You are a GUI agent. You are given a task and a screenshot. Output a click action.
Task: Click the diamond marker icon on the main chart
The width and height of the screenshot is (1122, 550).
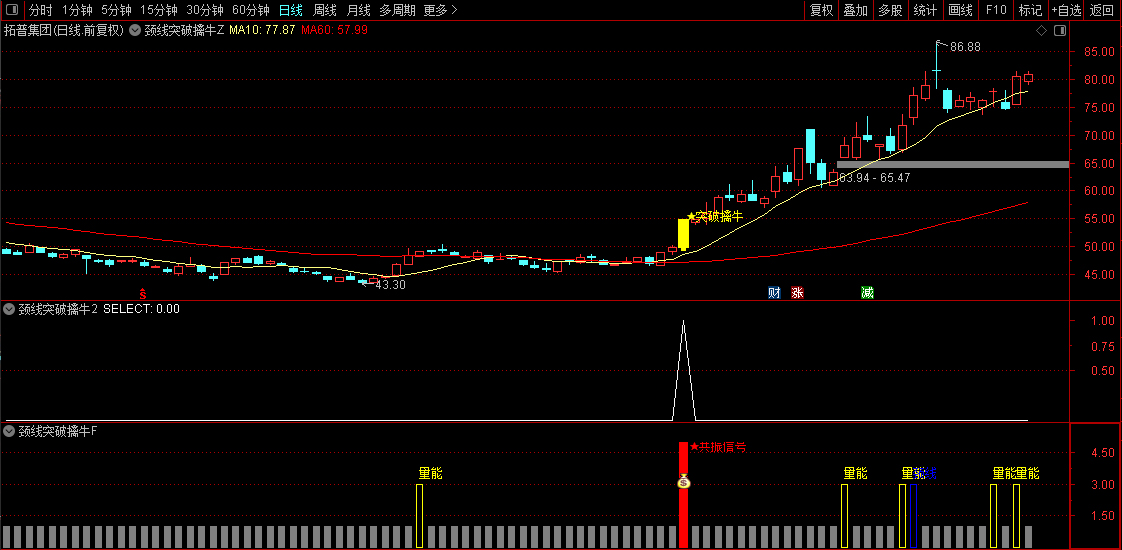[1041, 30]
